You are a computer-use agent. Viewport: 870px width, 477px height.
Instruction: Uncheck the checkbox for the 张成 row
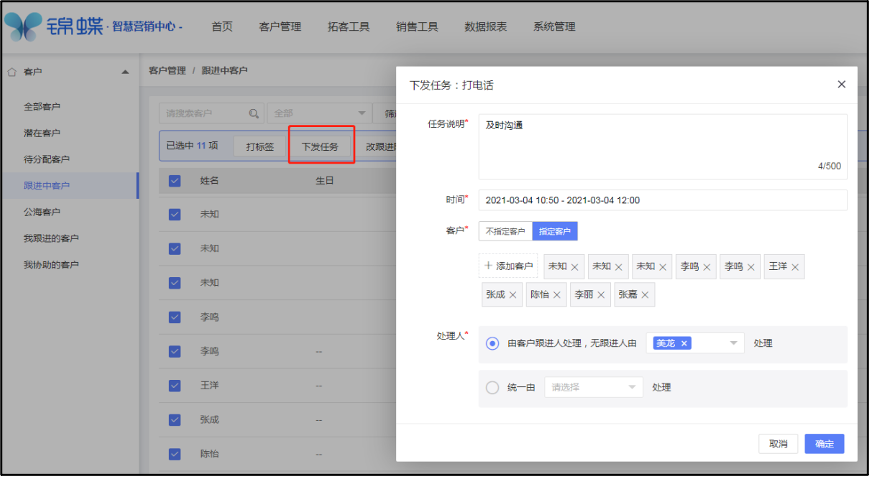click(175, 420)
